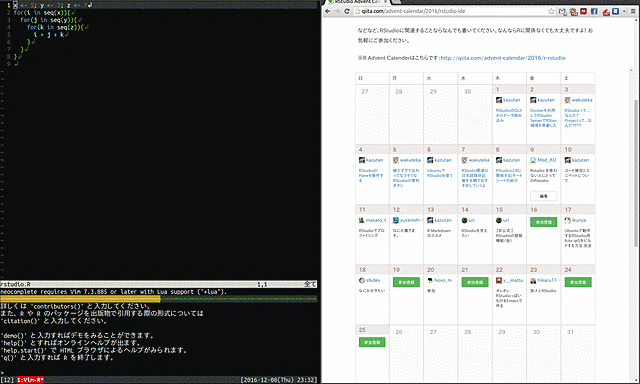Image resolution: width=640 pixels, height=384 pixels.
Task: Open the day 2 Docker RStudio Server article
Action: click(543, 118)
